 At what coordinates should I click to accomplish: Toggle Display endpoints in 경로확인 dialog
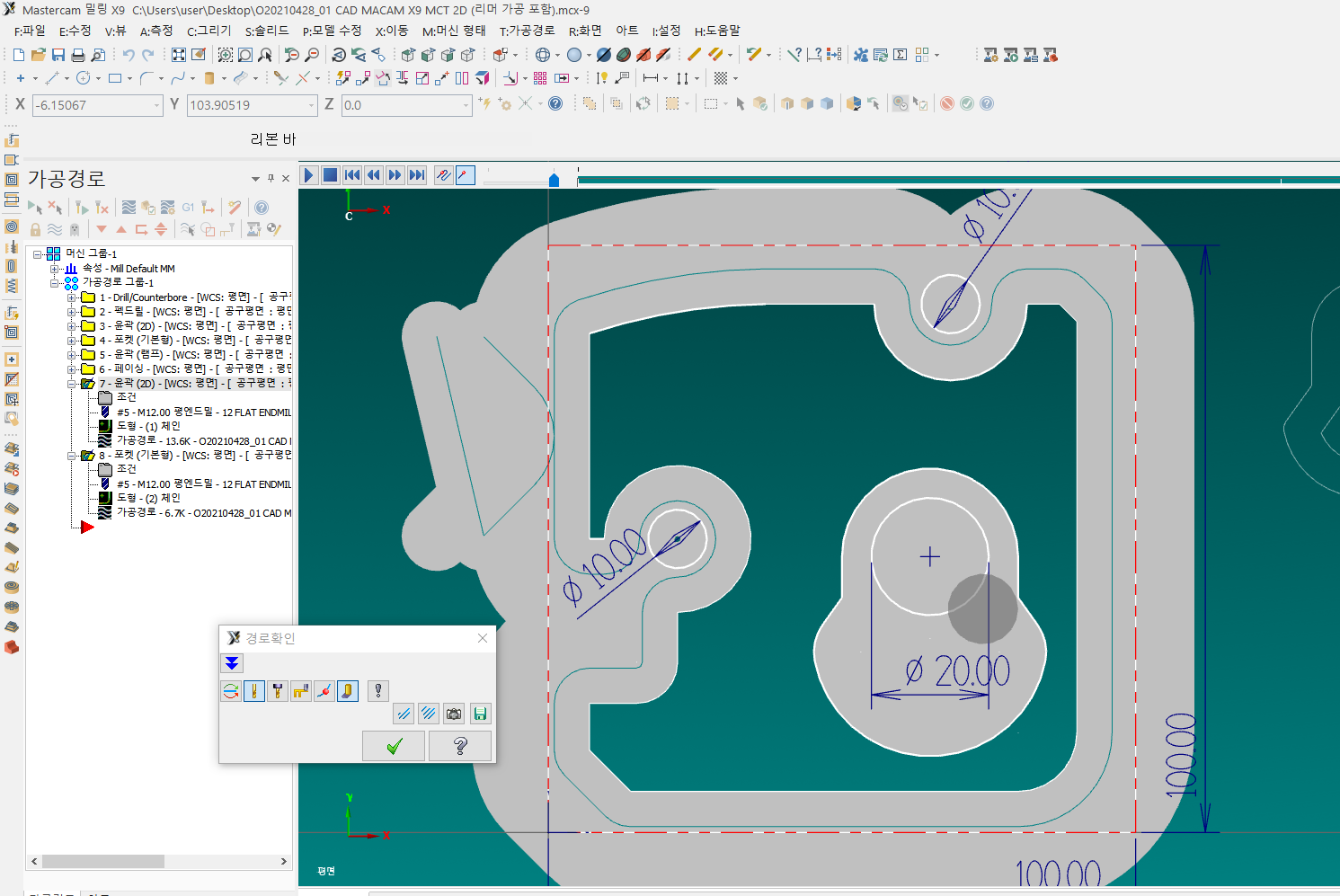[324, 690]
